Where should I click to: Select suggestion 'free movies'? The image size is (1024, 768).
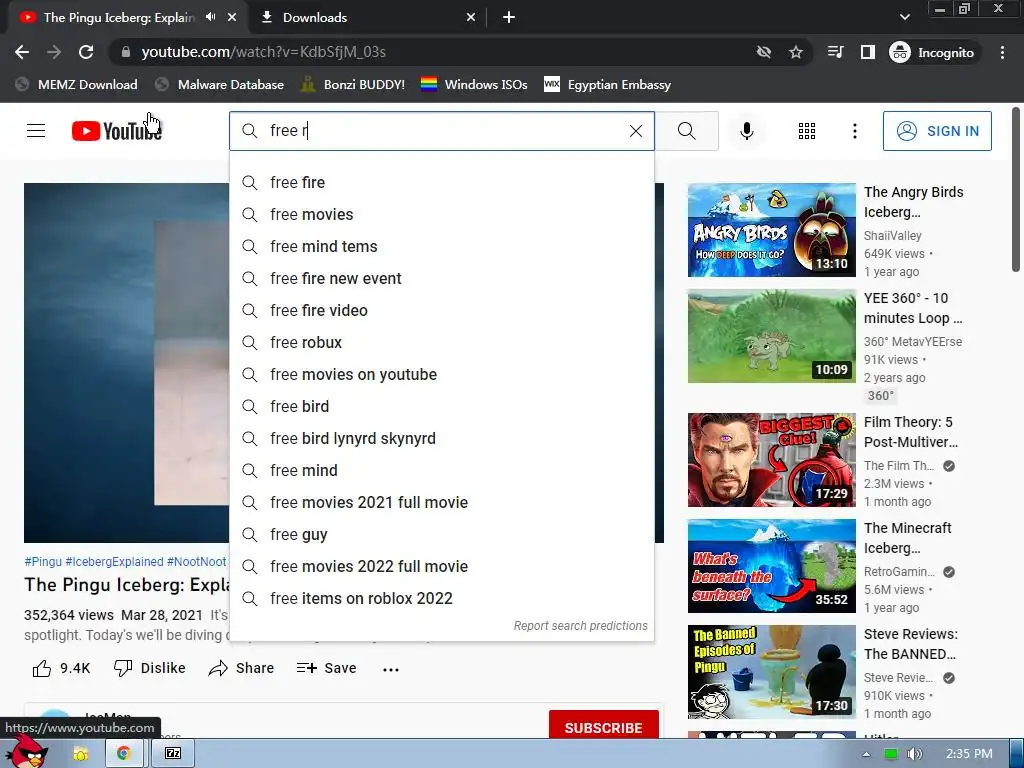coord(441,214)
